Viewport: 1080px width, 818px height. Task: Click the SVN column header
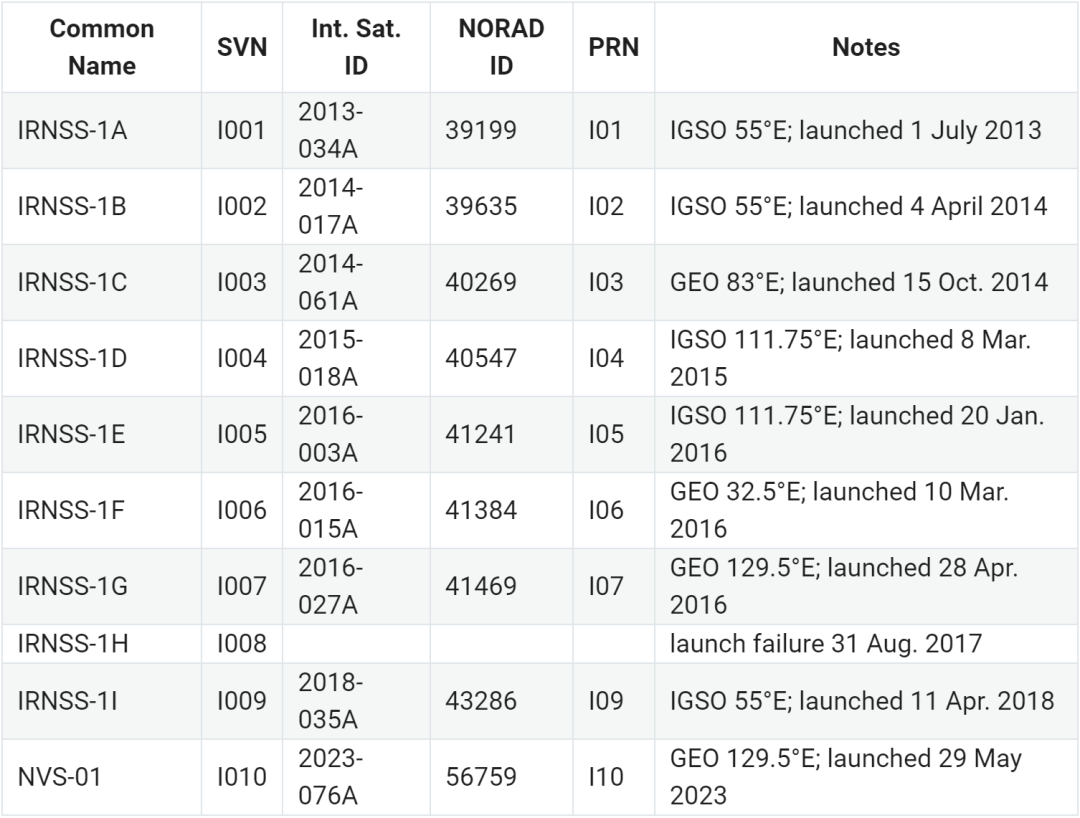pyautogui.click(x=242, y=47)
